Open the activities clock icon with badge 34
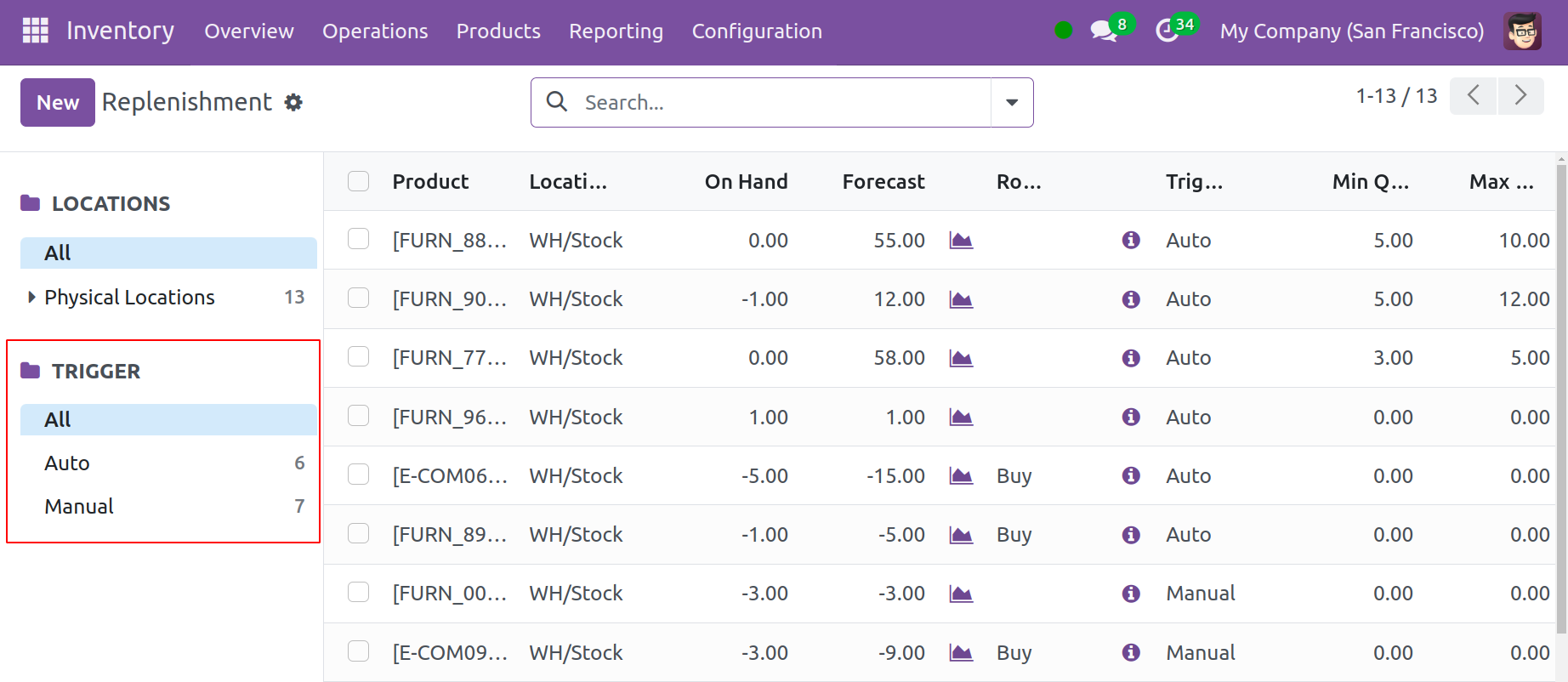The width and height of the screenshot is (1568, 682). click(x=1167, y=31)
